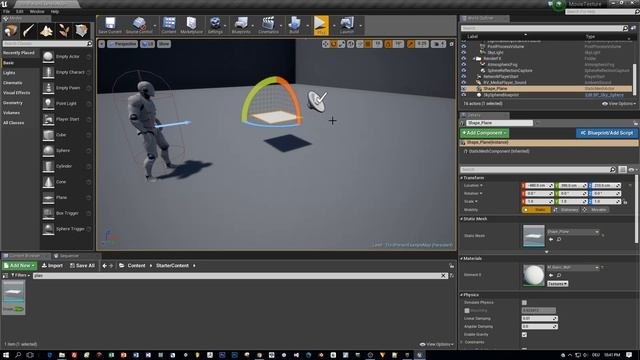Select the rotate gizmo tool in viewport
This screenshot has height=360, width=640.
[x=333, y=44]
